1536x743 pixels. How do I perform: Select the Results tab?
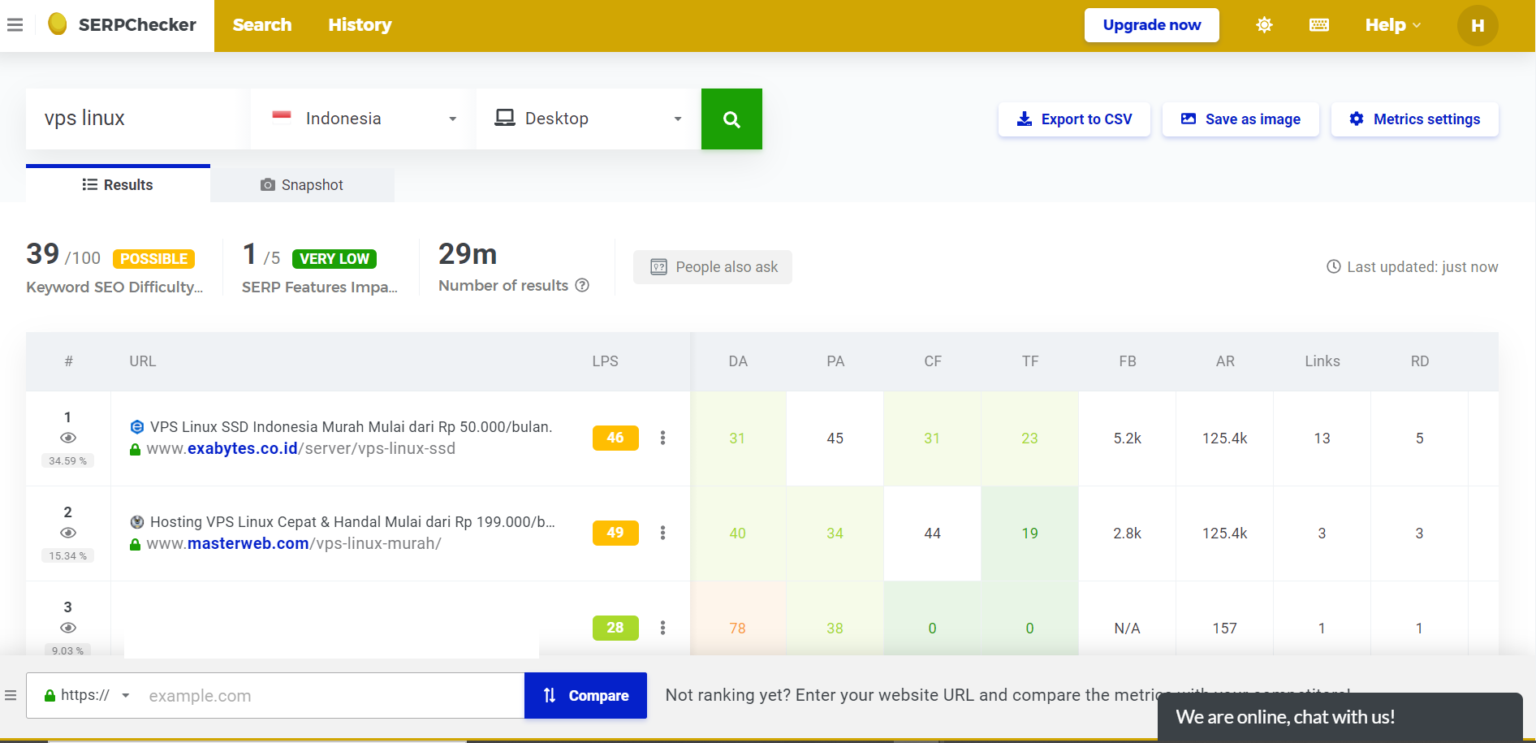(x=118, y=184)
